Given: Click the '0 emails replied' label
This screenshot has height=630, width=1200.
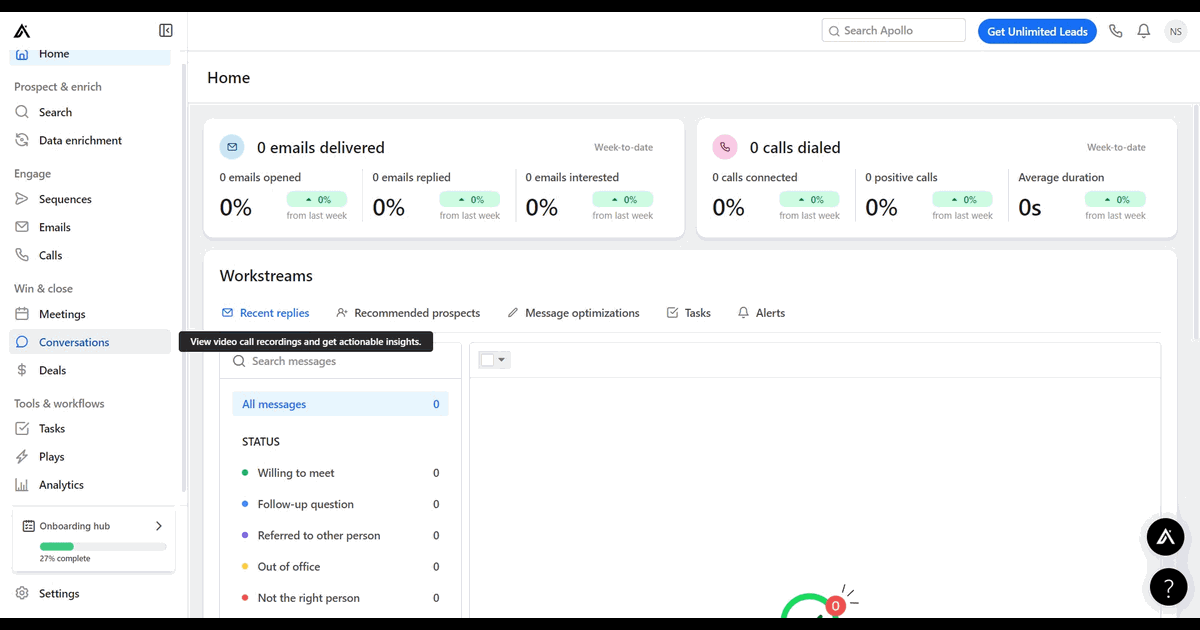Looking at the screenshot, I should pos(412,177).
